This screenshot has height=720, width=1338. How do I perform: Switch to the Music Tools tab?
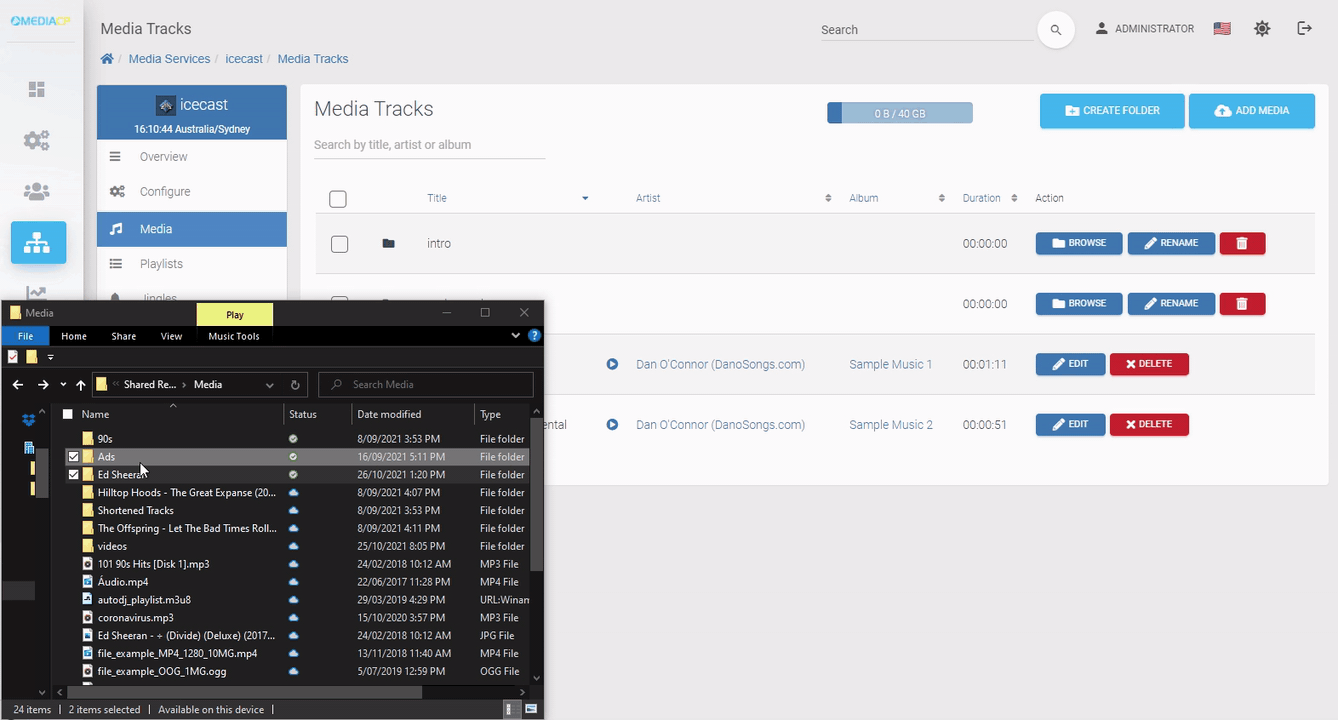click(233, 336)
